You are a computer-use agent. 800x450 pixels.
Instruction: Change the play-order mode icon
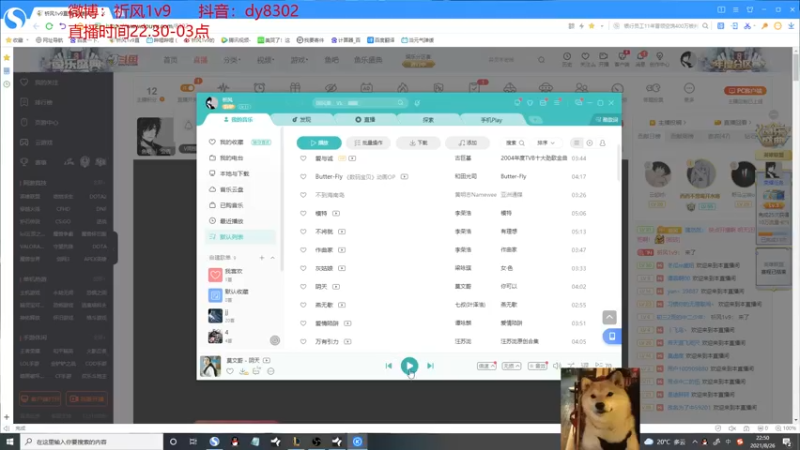click(571, 366)
